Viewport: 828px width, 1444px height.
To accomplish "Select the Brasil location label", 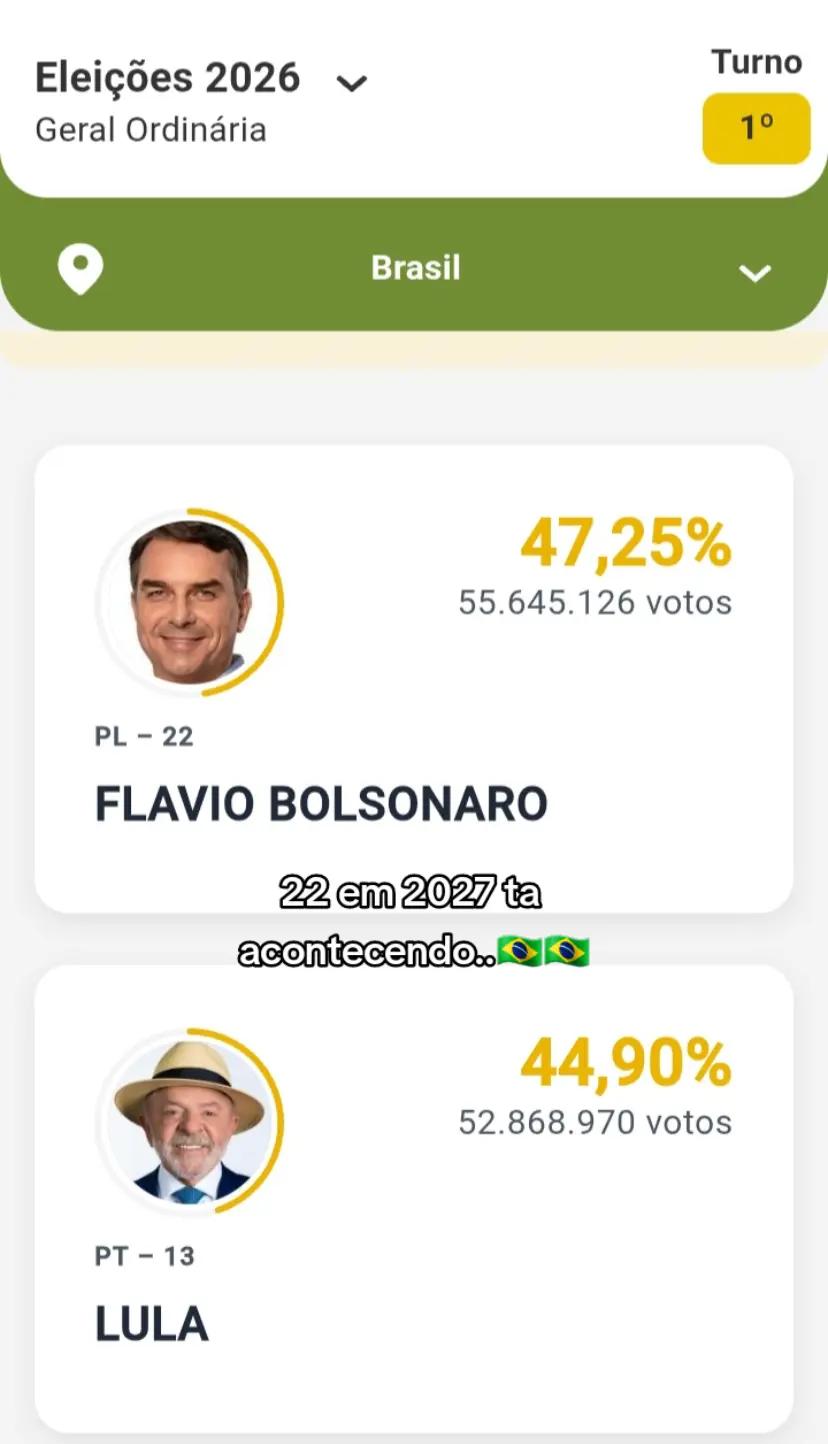I will pos(416,268).
